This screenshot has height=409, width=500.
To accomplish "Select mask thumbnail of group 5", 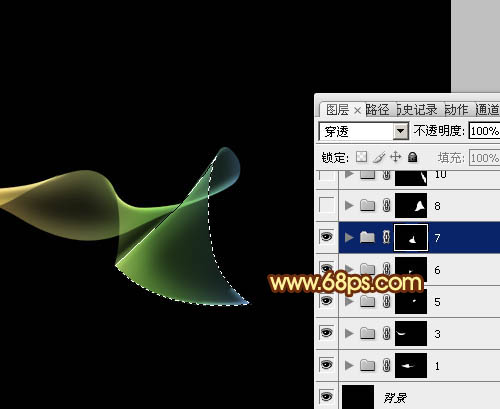I will point(411,302).
